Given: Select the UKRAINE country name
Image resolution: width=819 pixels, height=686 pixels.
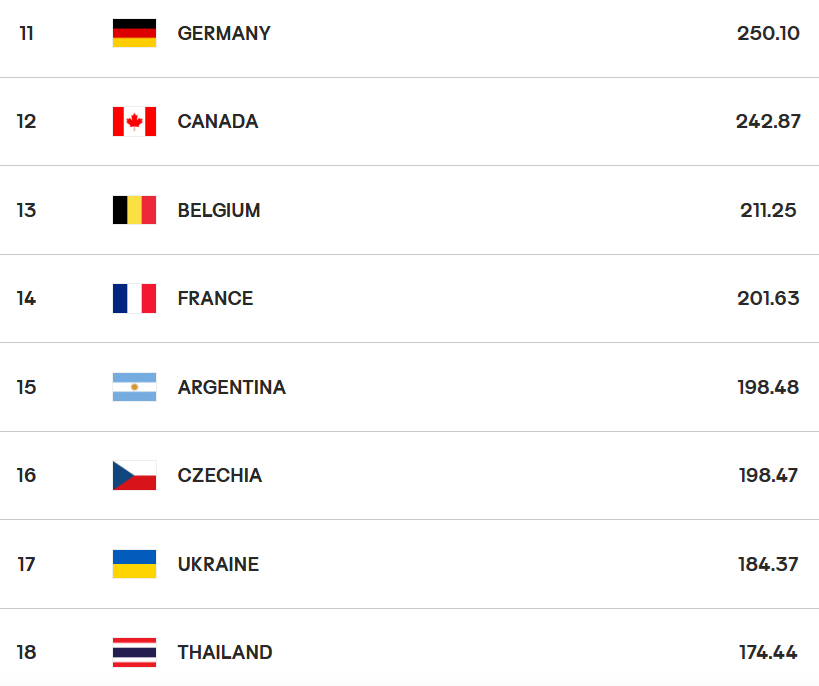Looking at the screenshot, I should [x=218, y=564].
